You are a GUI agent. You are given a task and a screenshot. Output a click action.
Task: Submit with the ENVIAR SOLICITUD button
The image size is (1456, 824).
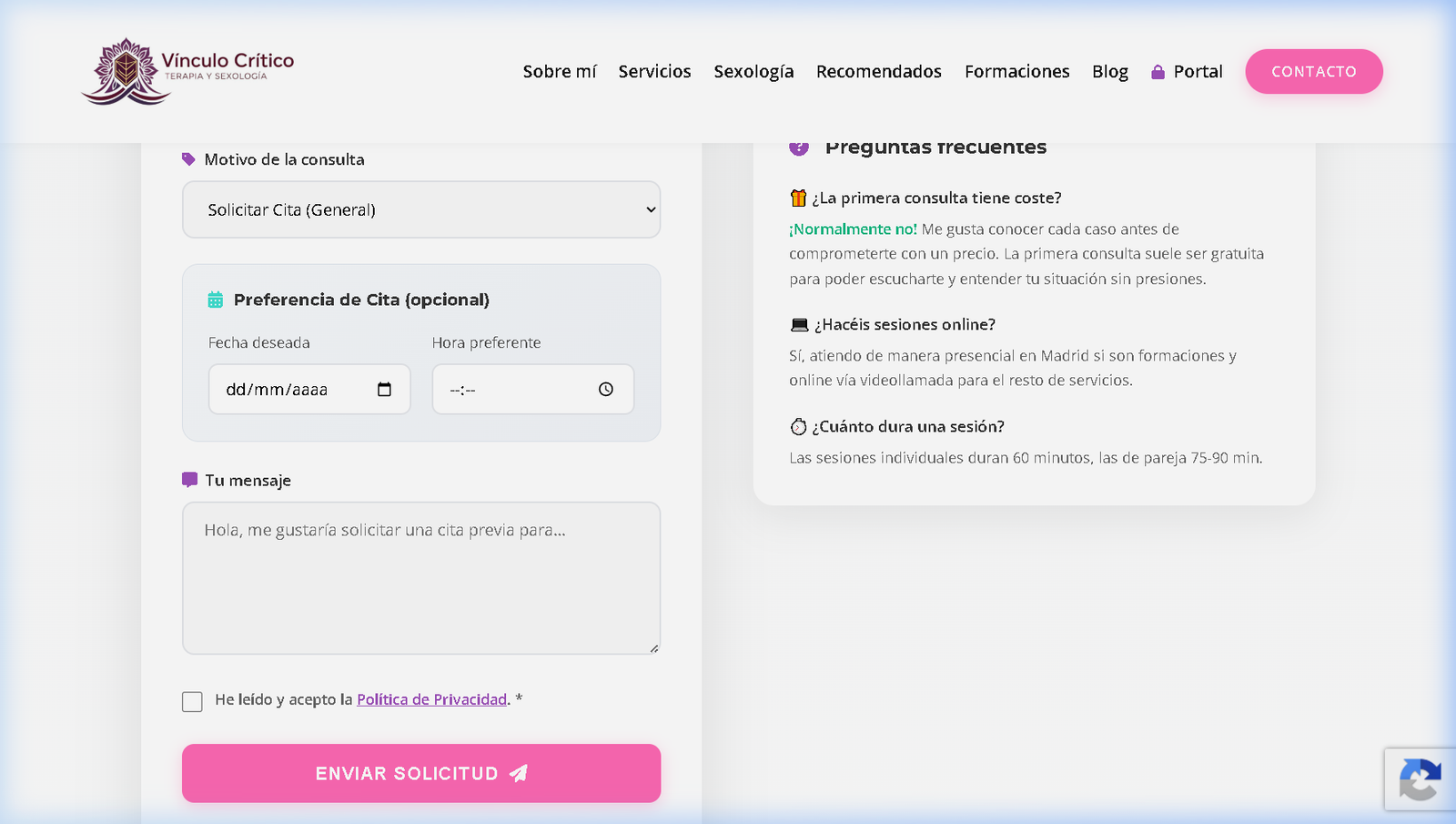[x=421, y=773]
